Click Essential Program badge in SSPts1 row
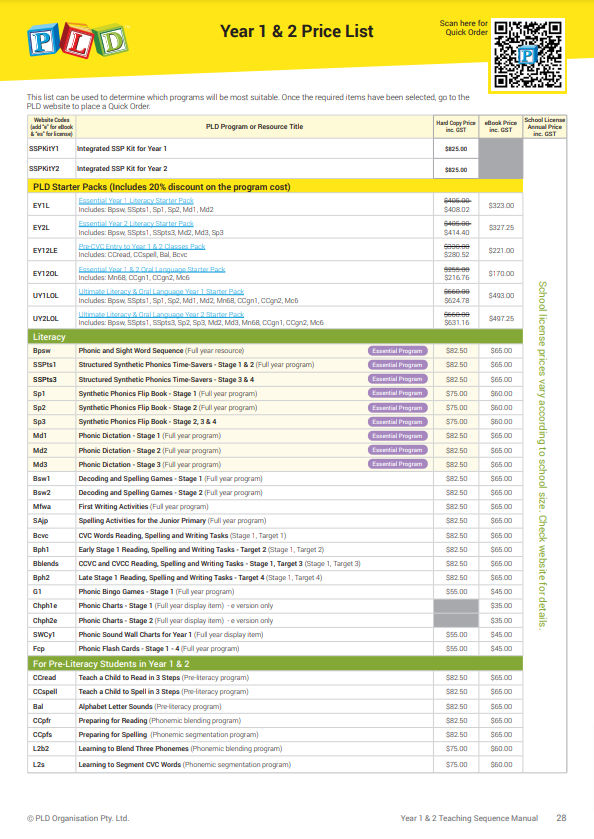This screenshot has height=839, width=594. point(398,365)
